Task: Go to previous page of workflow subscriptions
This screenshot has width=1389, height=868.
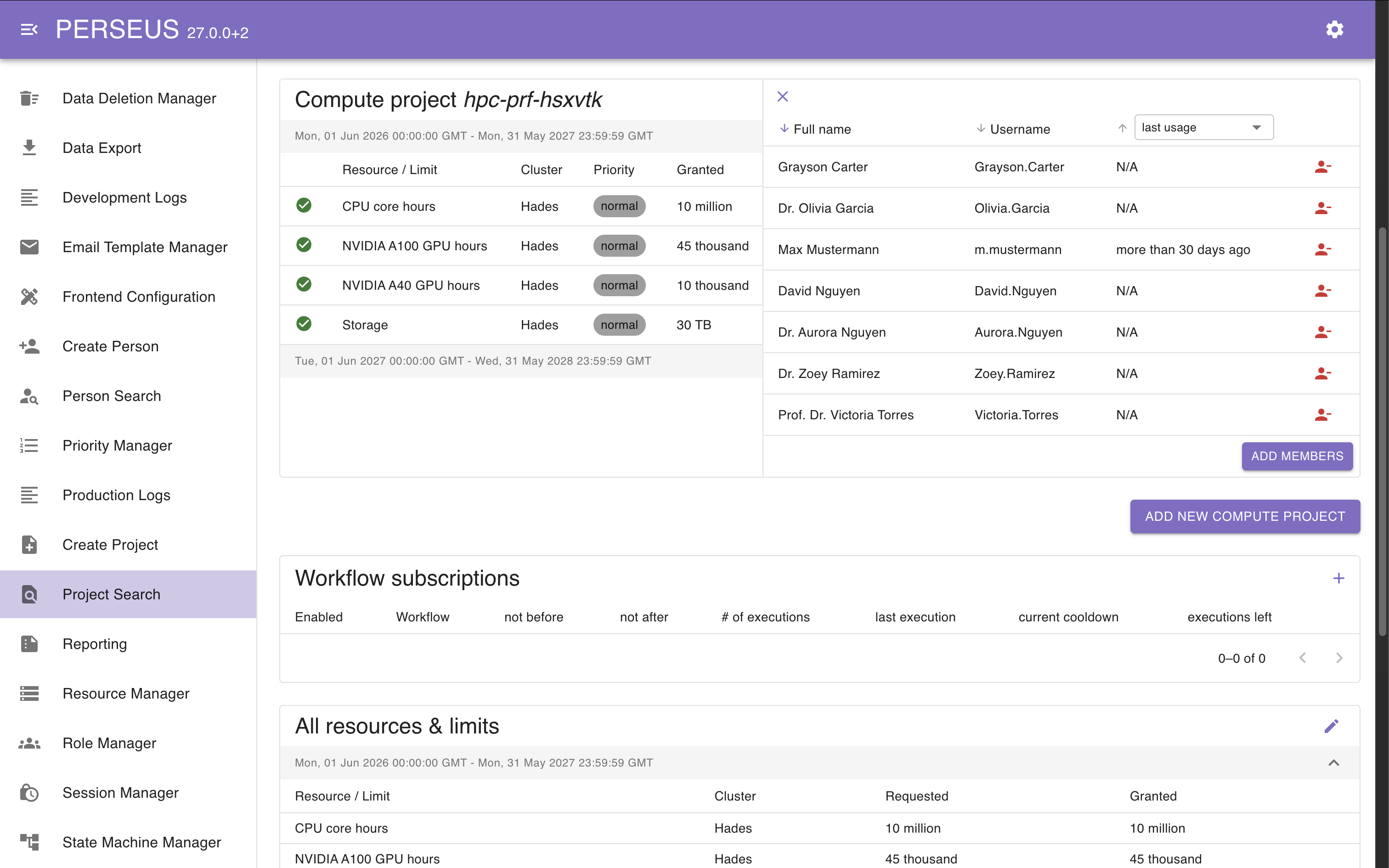Action: pyautogui.click(x=1302, y=658)
